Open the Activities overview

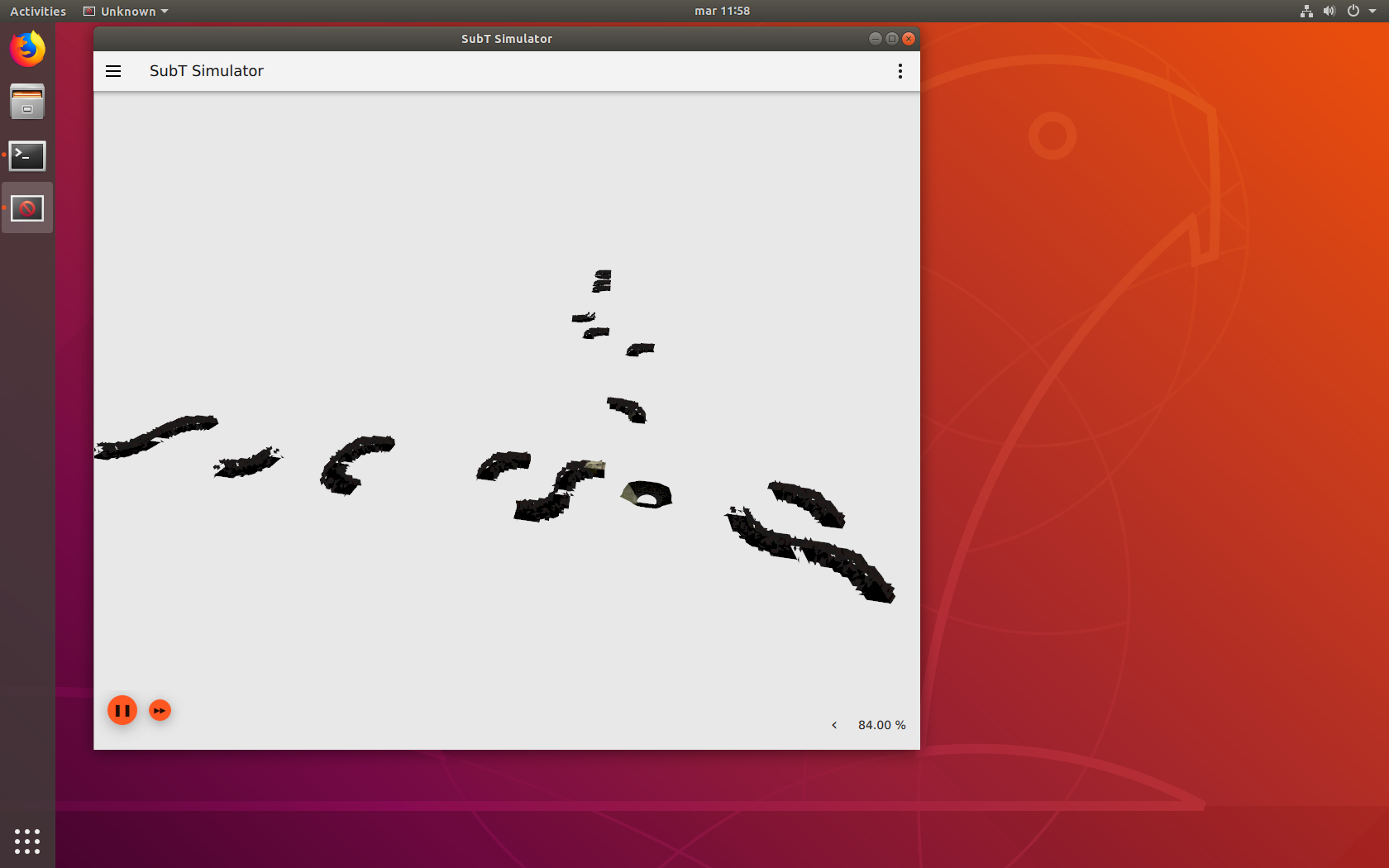tap(37, 11)
